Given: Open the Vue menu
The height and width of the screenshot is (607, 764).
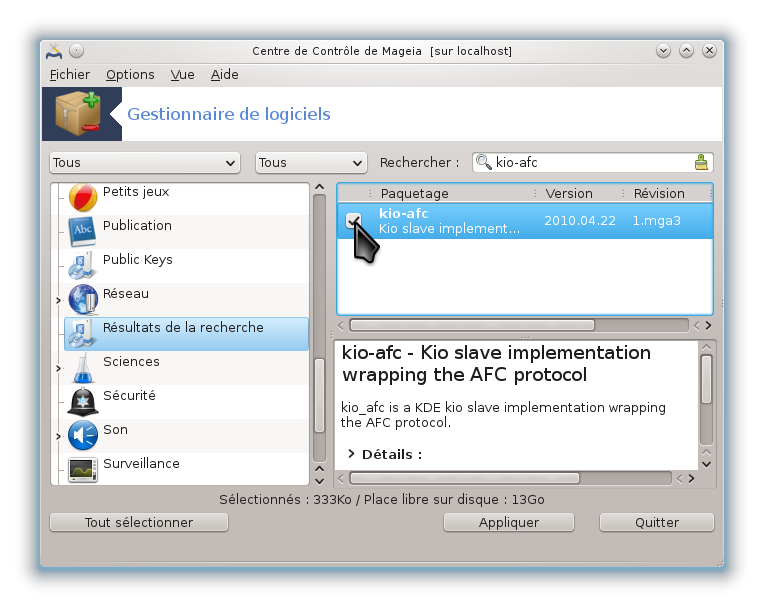Looking at the screenshot, I should pos(182,75).
